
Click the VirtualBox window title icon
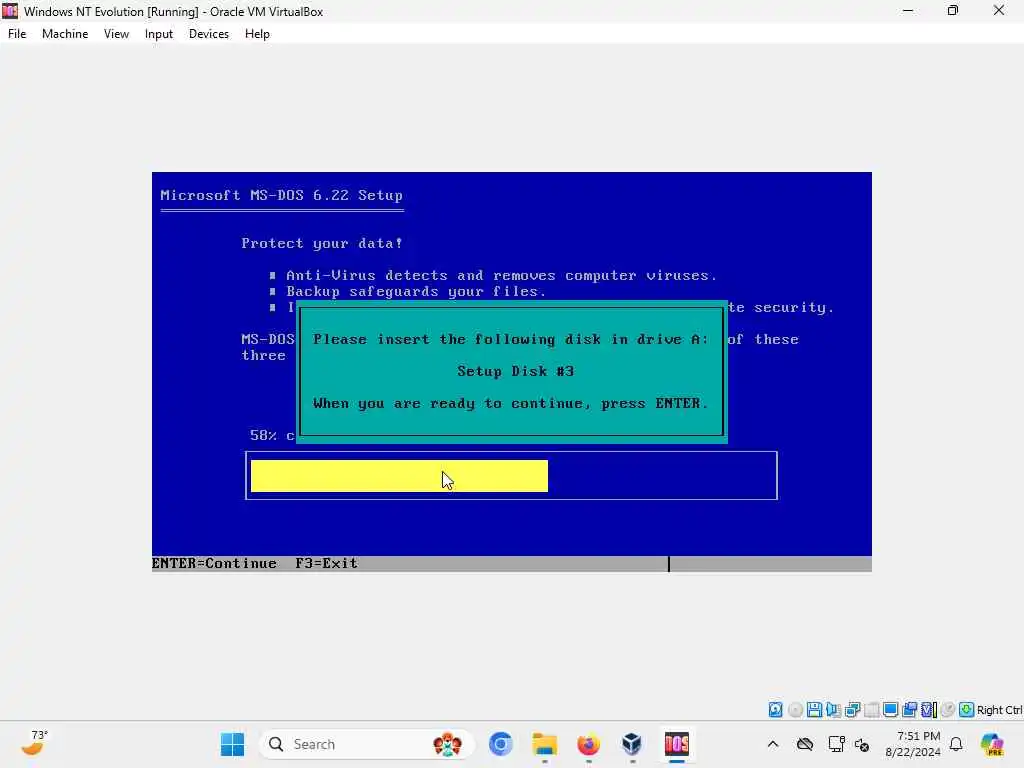click(x=10, y=11)
